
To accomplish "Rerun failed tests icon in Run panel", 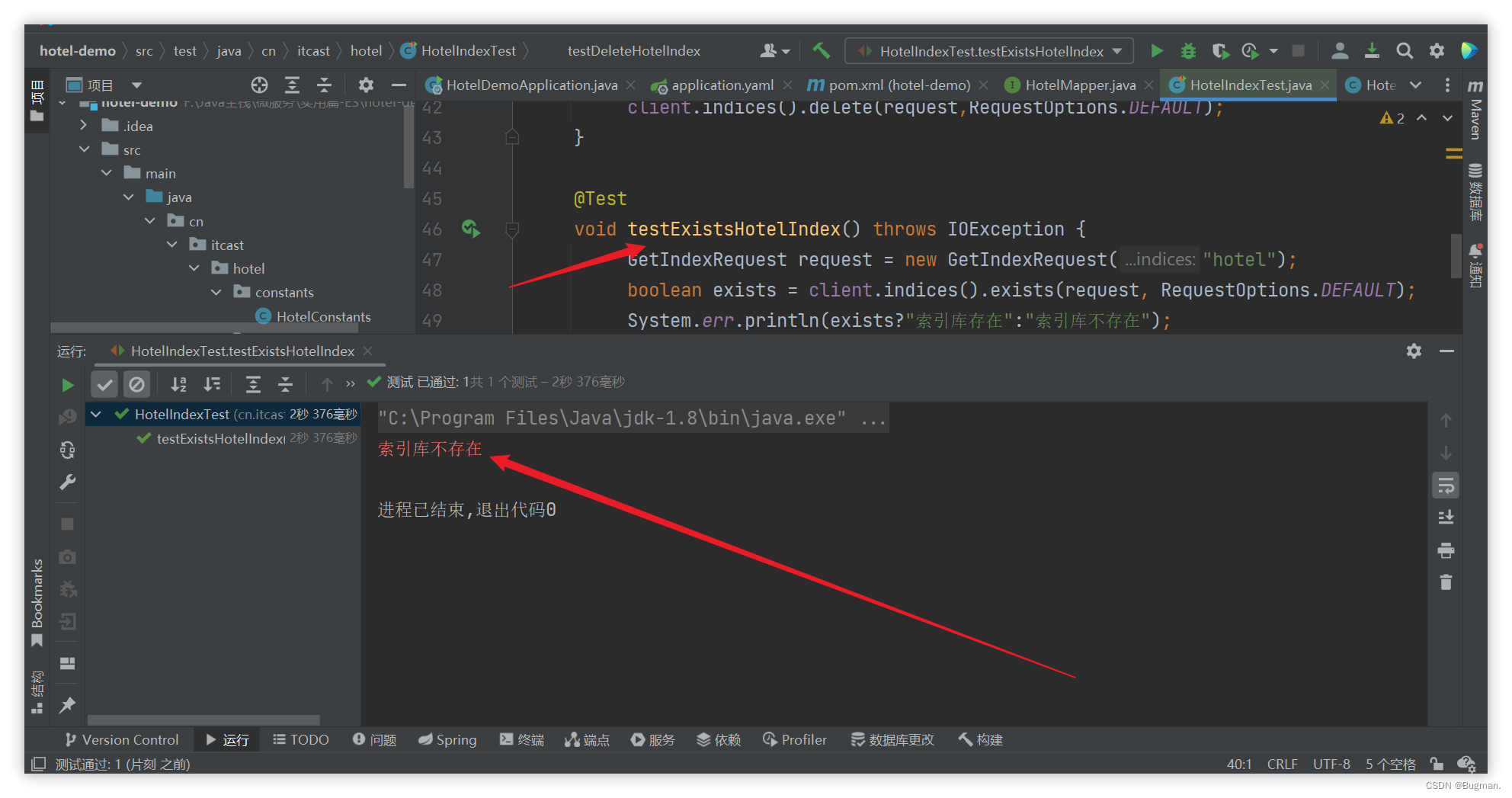I will coord(67,417).
